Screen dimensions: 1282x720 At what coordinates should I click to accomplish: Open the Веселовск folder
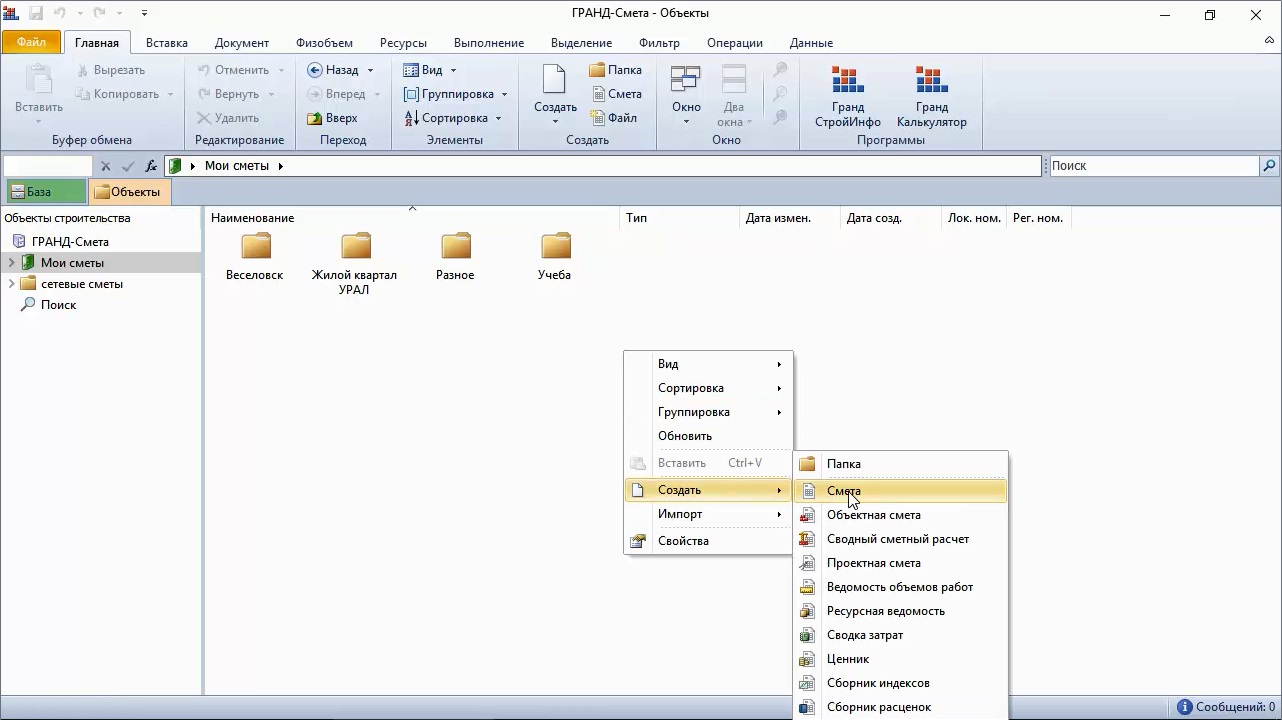point(255,257)
